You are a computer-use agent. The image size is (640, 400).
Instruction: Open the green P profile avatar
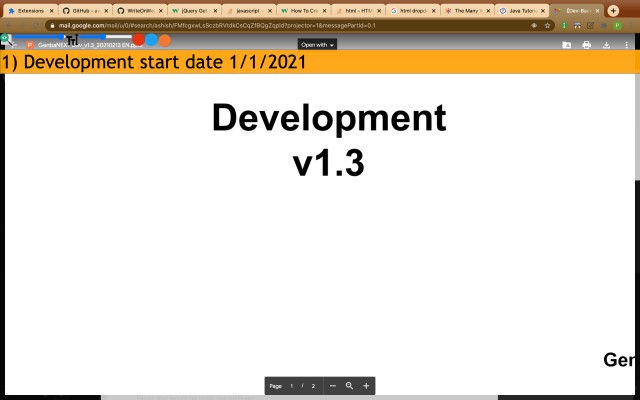pyautogui.click(x=618, y=25)
